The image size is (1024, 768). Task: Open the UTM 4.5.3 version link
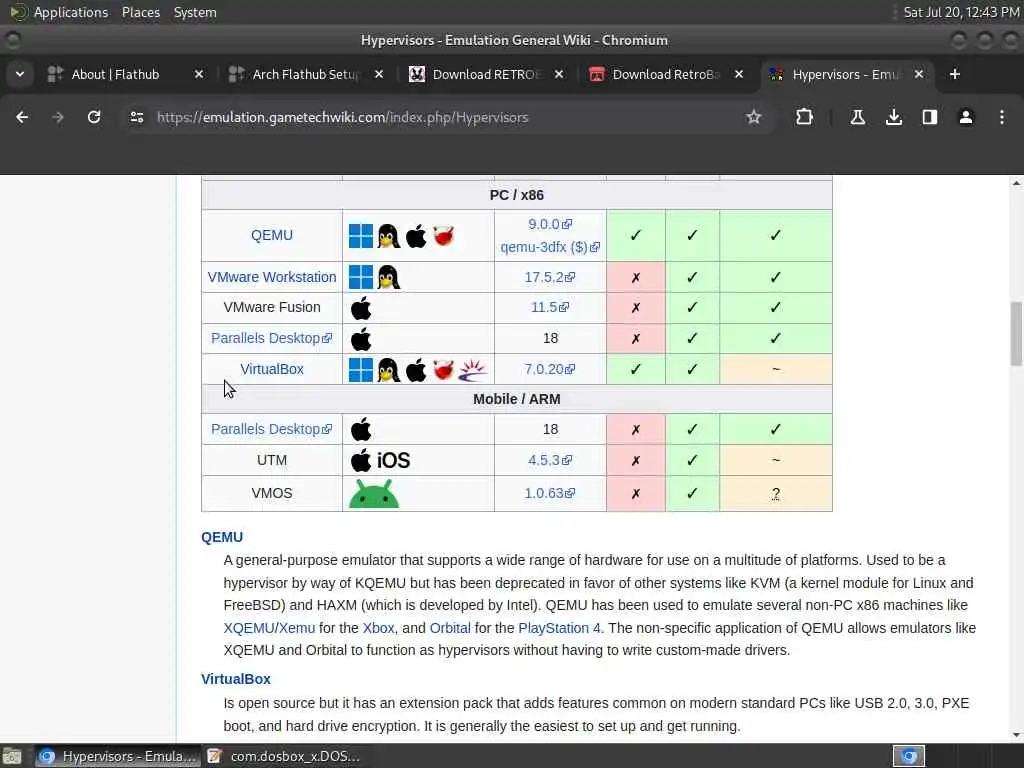[550, 460]
